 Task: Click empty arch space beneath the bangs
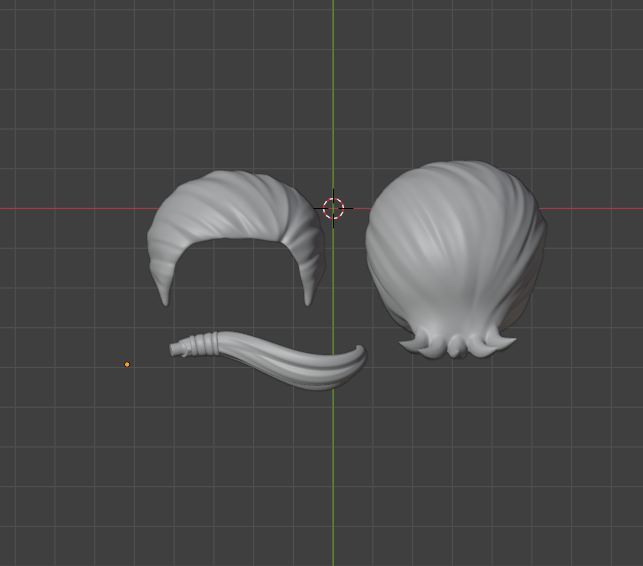point(237,275)
